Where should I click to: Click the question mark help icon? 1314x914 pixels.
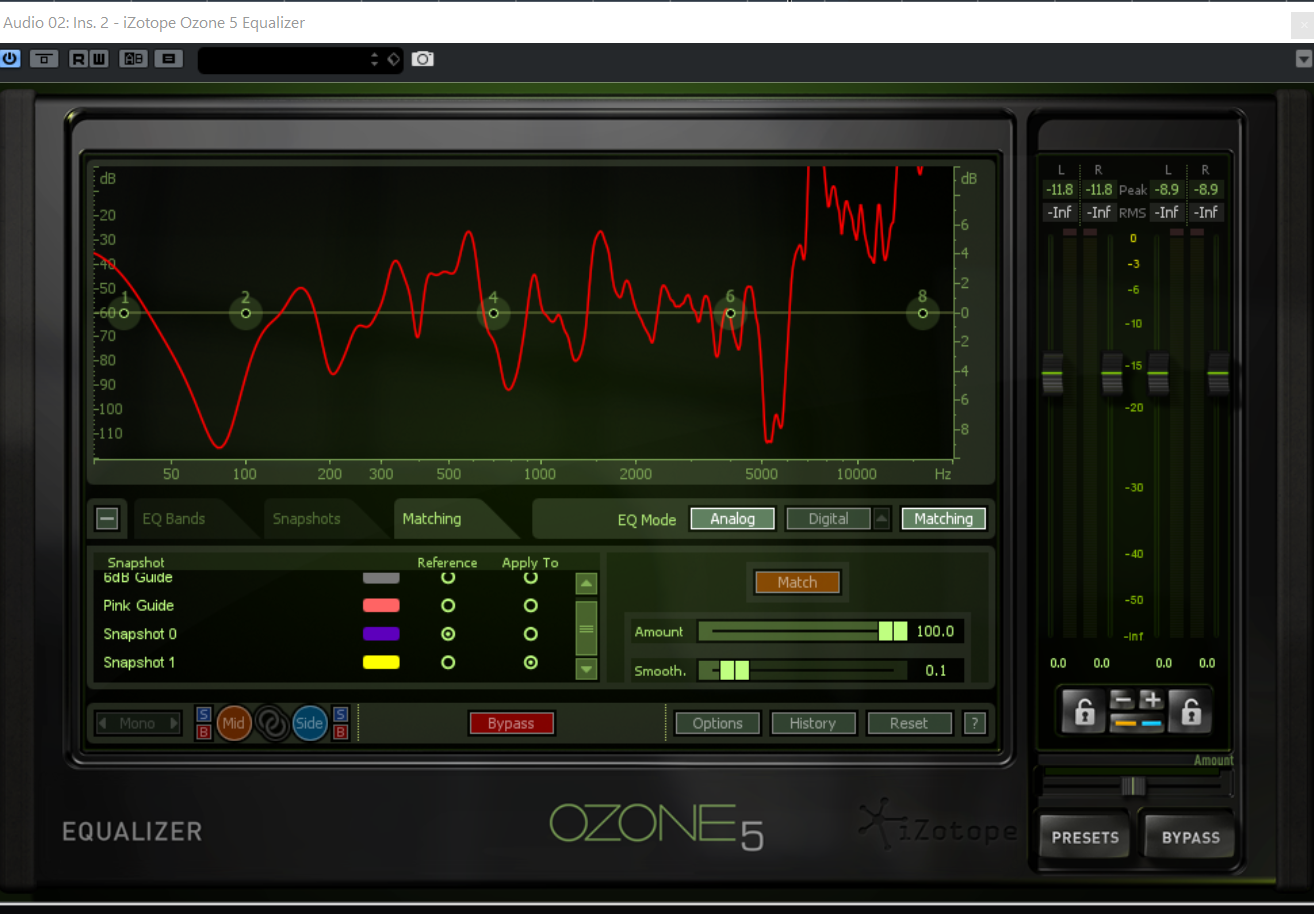974,723
